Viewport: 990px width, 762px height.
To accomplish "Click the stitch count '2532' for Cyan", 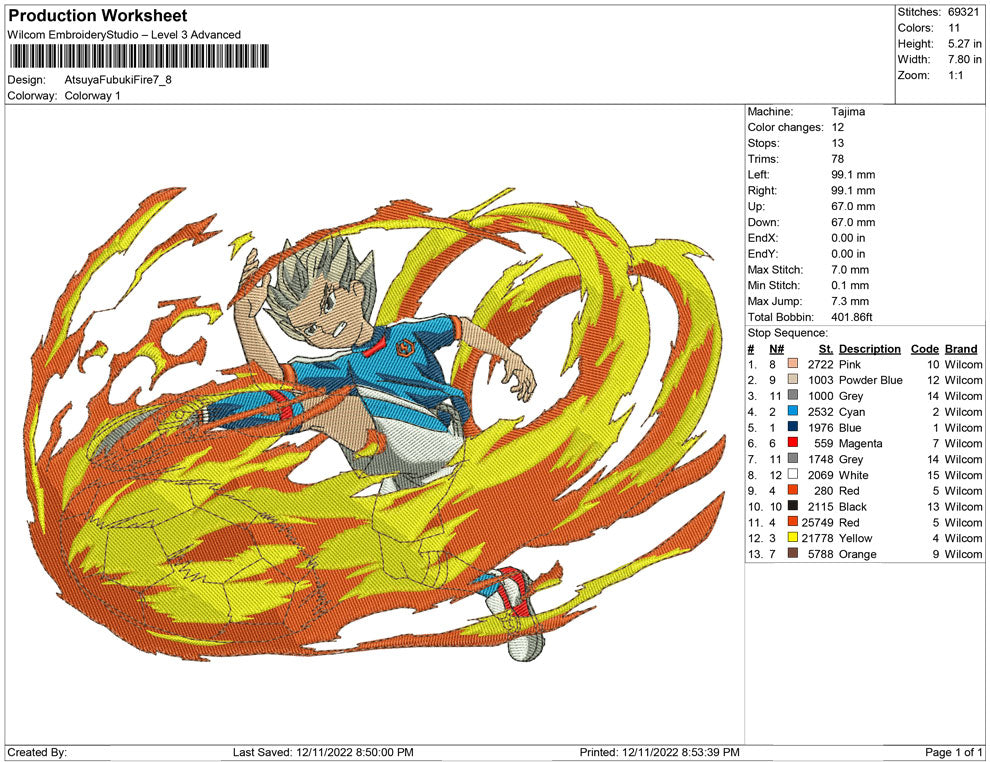I will click(x=821, y=412).
